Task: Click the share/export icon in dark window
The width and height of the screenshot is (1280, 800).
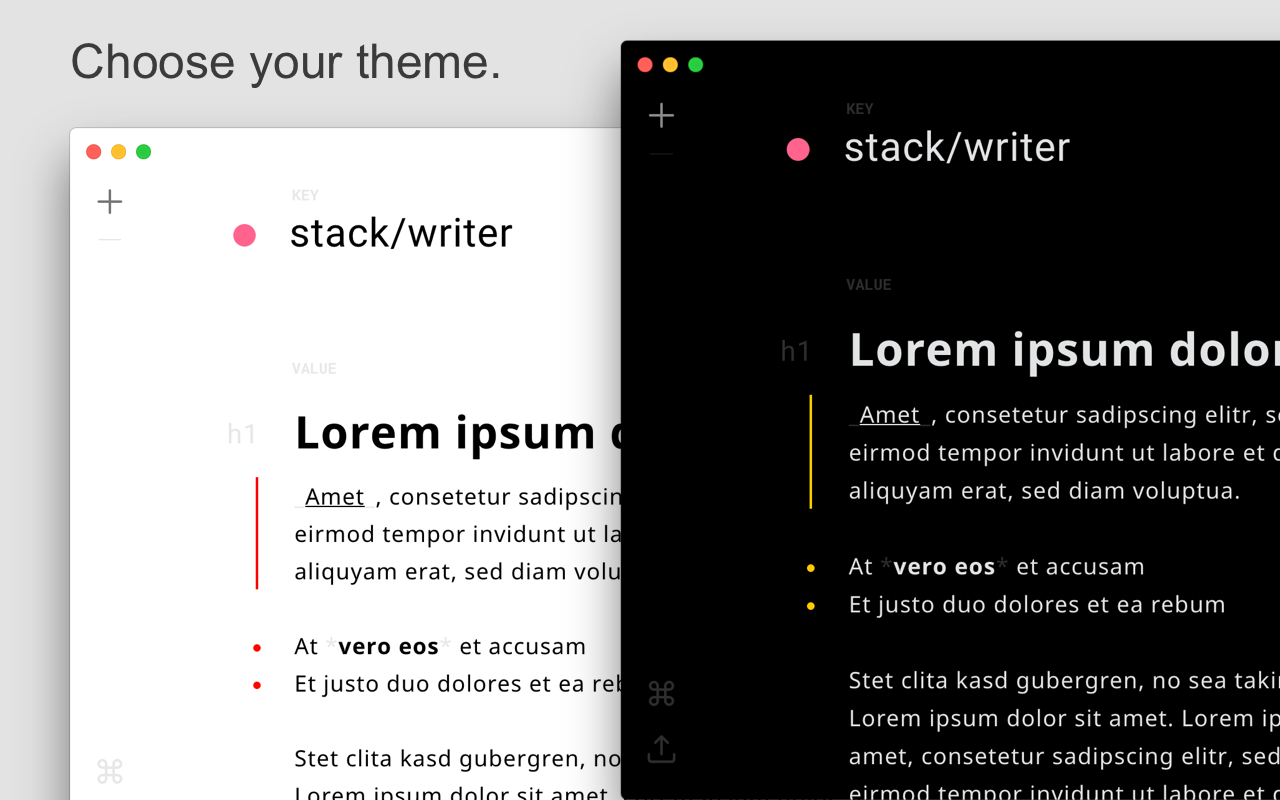Action: click(x=661, y=749)
